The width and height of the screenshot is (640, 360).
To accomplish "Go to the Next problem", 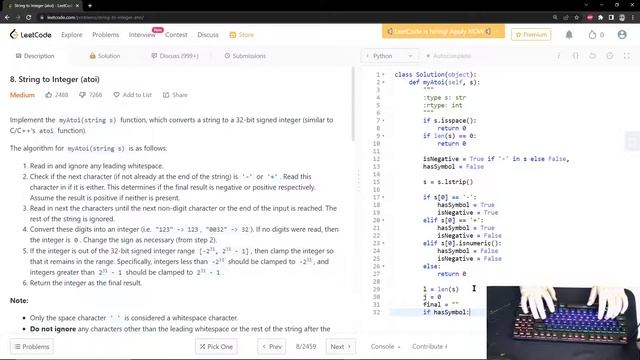I will click(341, 347).
